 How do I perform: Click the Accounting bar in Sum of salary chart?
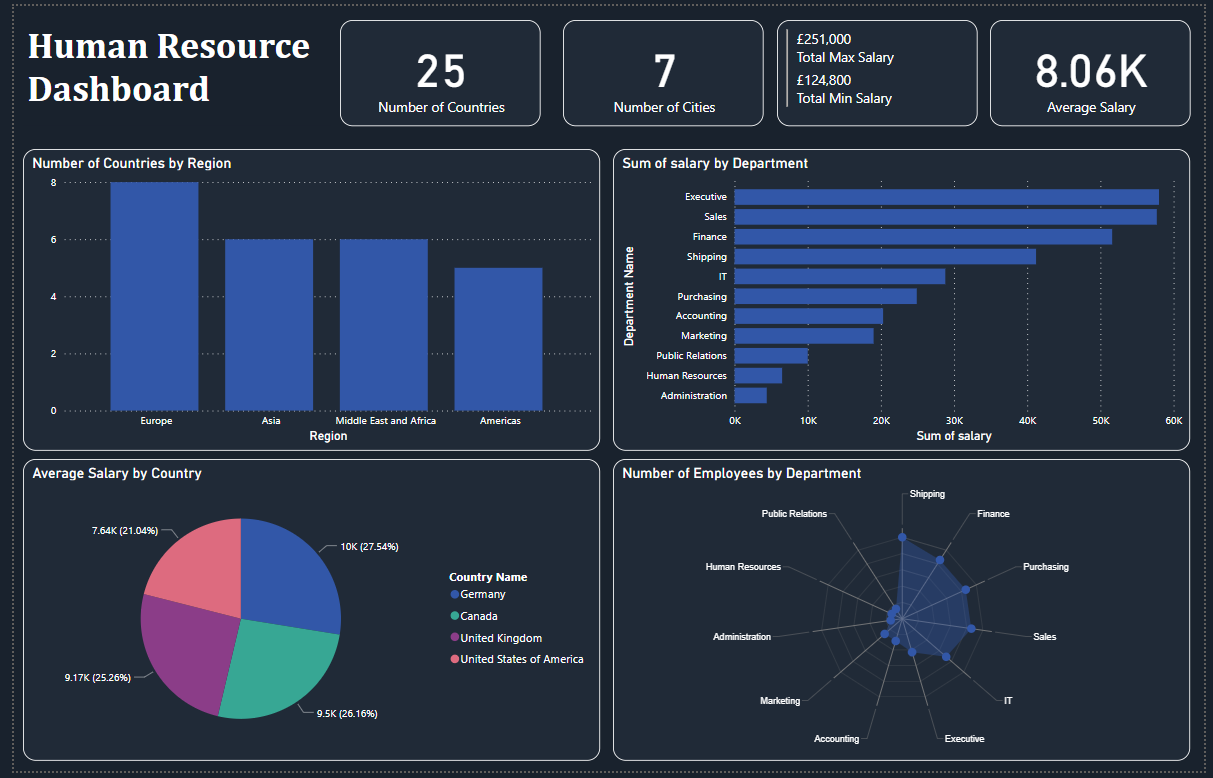809,316
